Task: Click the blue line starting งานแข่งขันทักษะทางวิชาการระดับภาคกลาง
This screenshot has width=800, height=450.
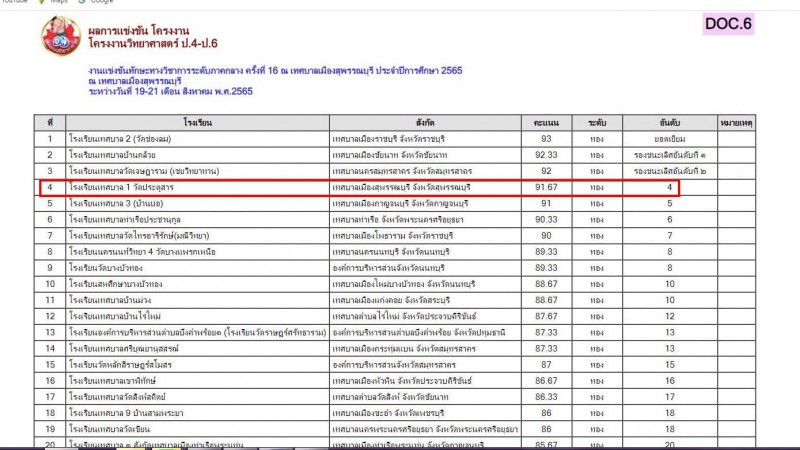Action: tap(275, 70)
